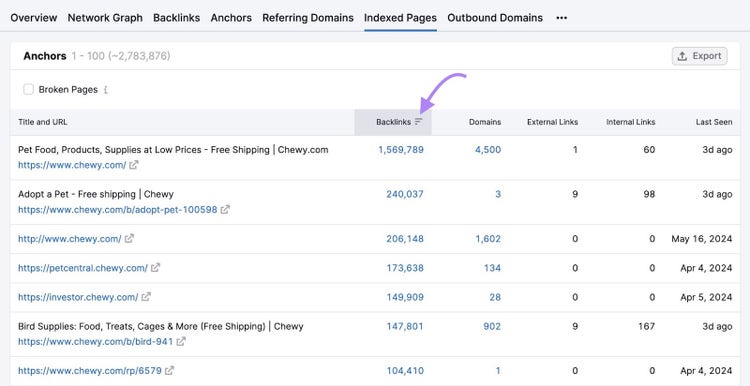Click domains count 28

(495, 297)
